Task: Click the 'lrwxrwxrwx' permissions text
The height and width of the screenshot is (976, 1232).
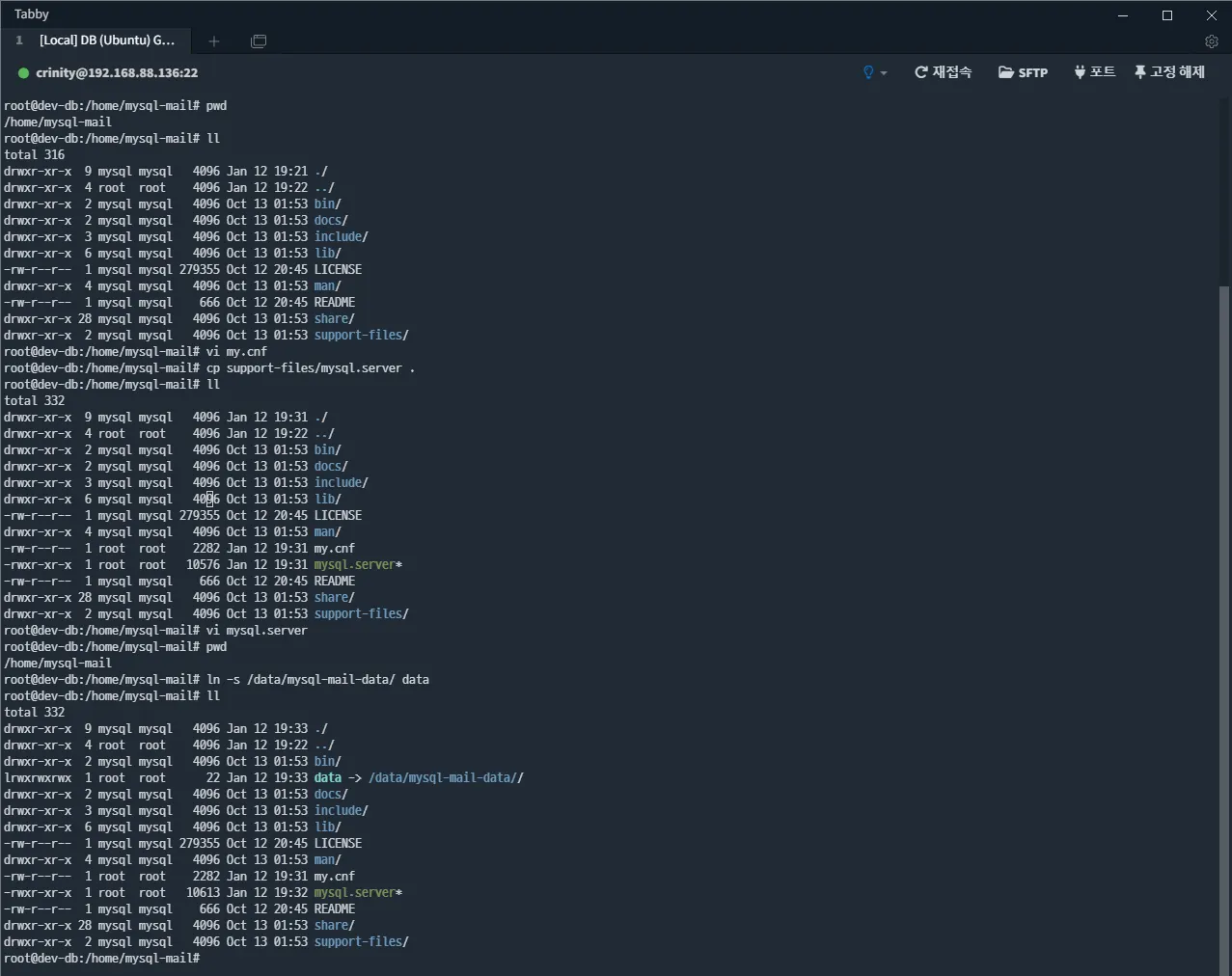Action: tap(38, 777)
